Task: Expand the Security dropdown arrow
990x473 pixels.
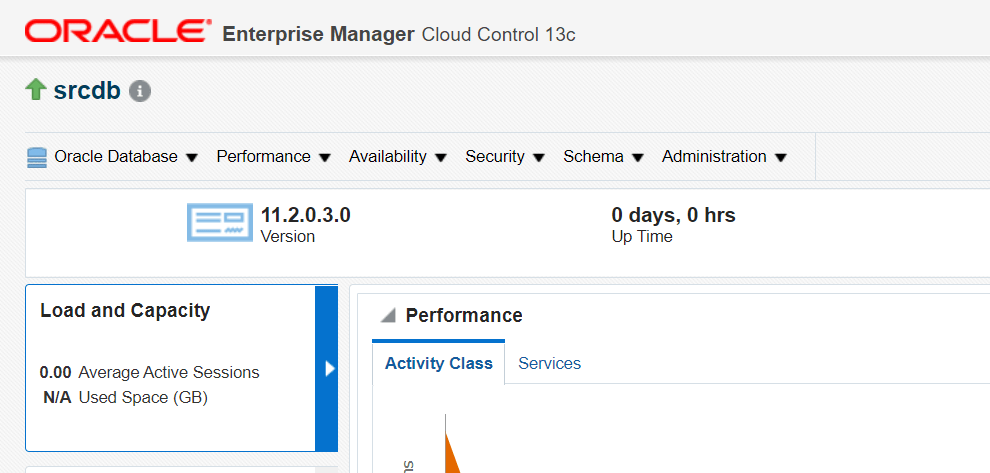Action: 539,157
